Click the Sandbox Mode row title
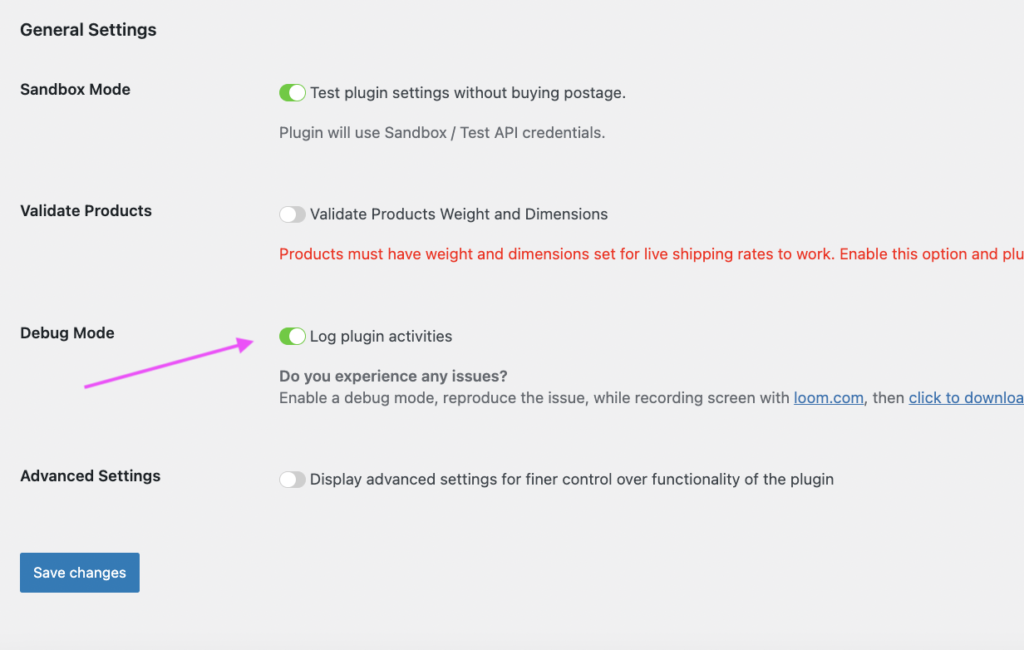Image resolution: width=1024 pixels, height=650 pixels. point(75,89)
